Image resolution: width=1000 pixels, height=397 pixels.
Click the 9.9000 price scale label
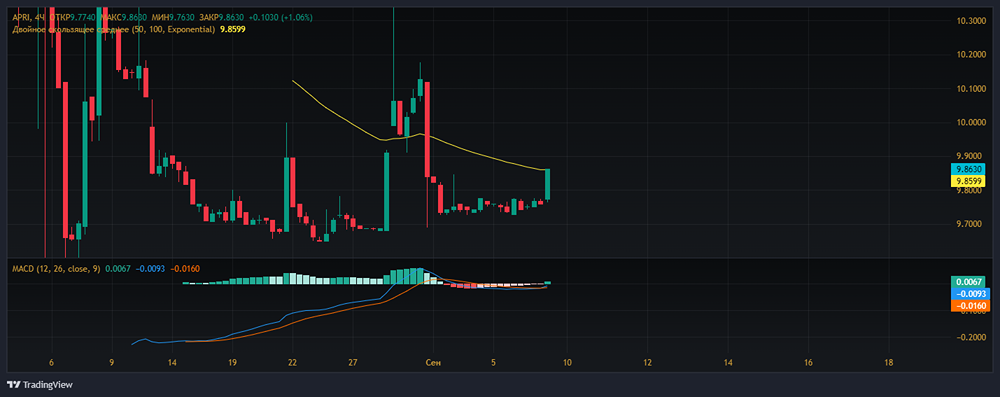point(968,156)
